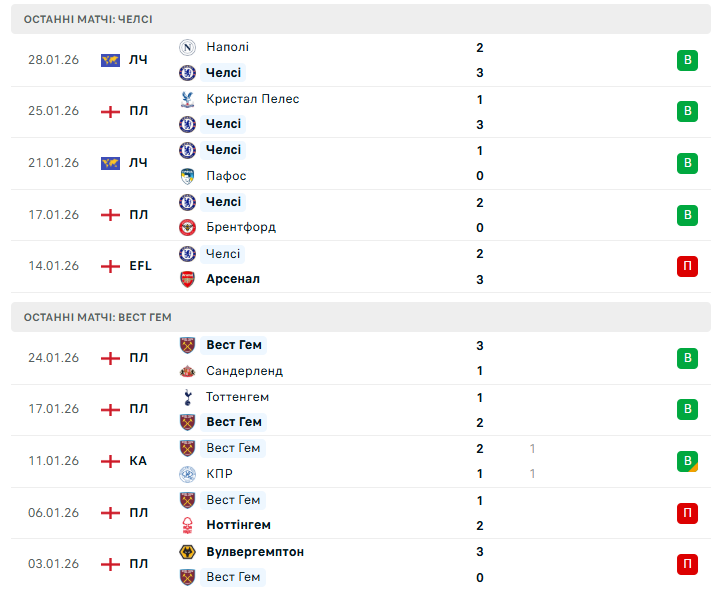Click the loss badge for Wolverhampton match
This screenshot has width=719, height=596.
[x=687, y=564]
